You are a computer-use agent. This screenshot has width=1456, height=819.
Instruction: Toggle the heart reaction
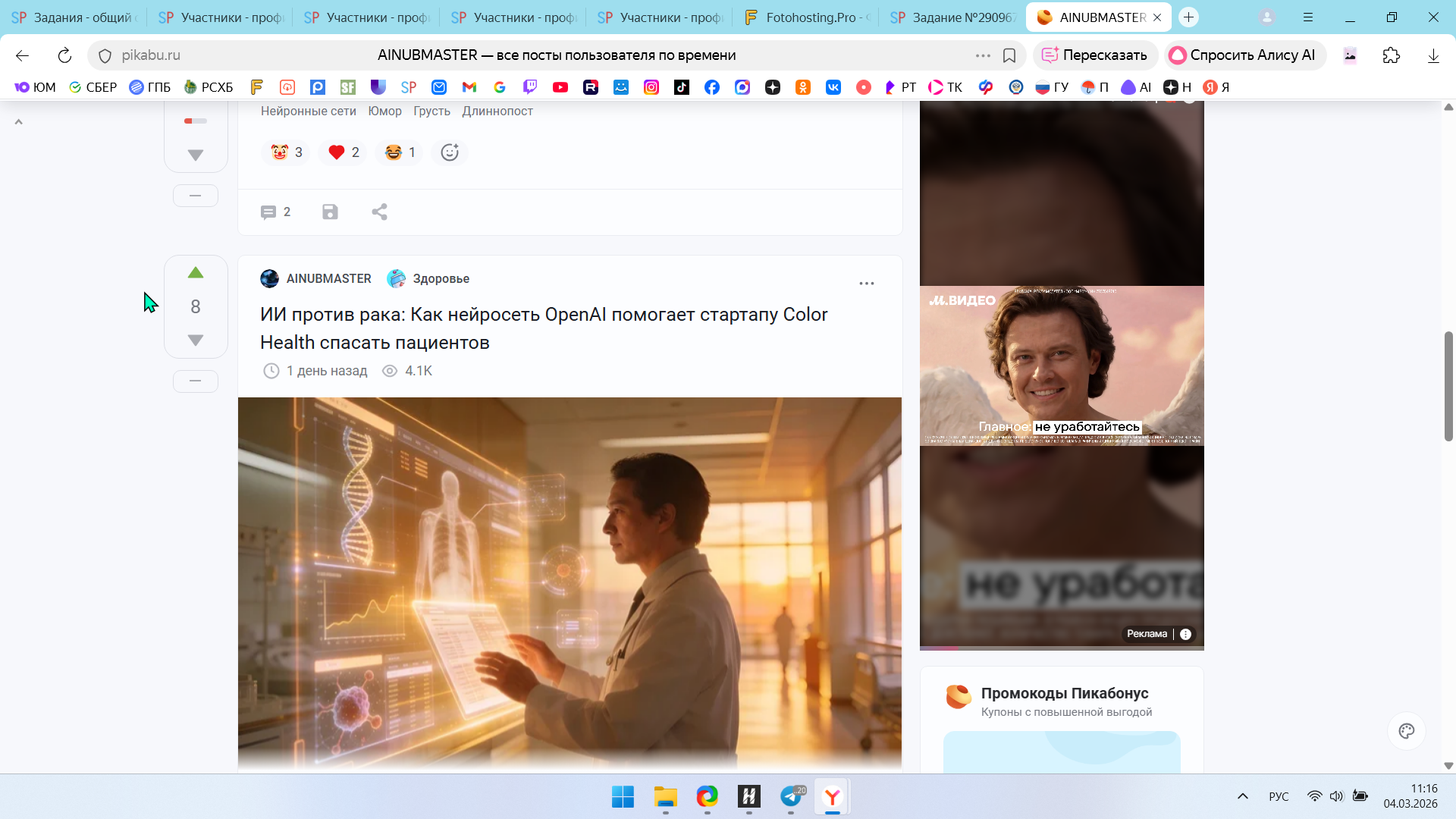[344, 152]
